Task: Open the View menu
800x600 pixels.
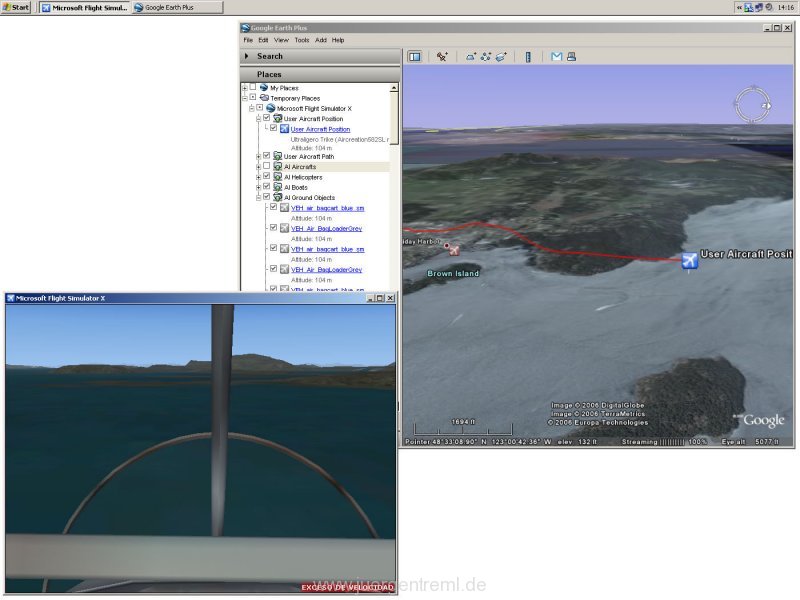Action: point(281,40)
